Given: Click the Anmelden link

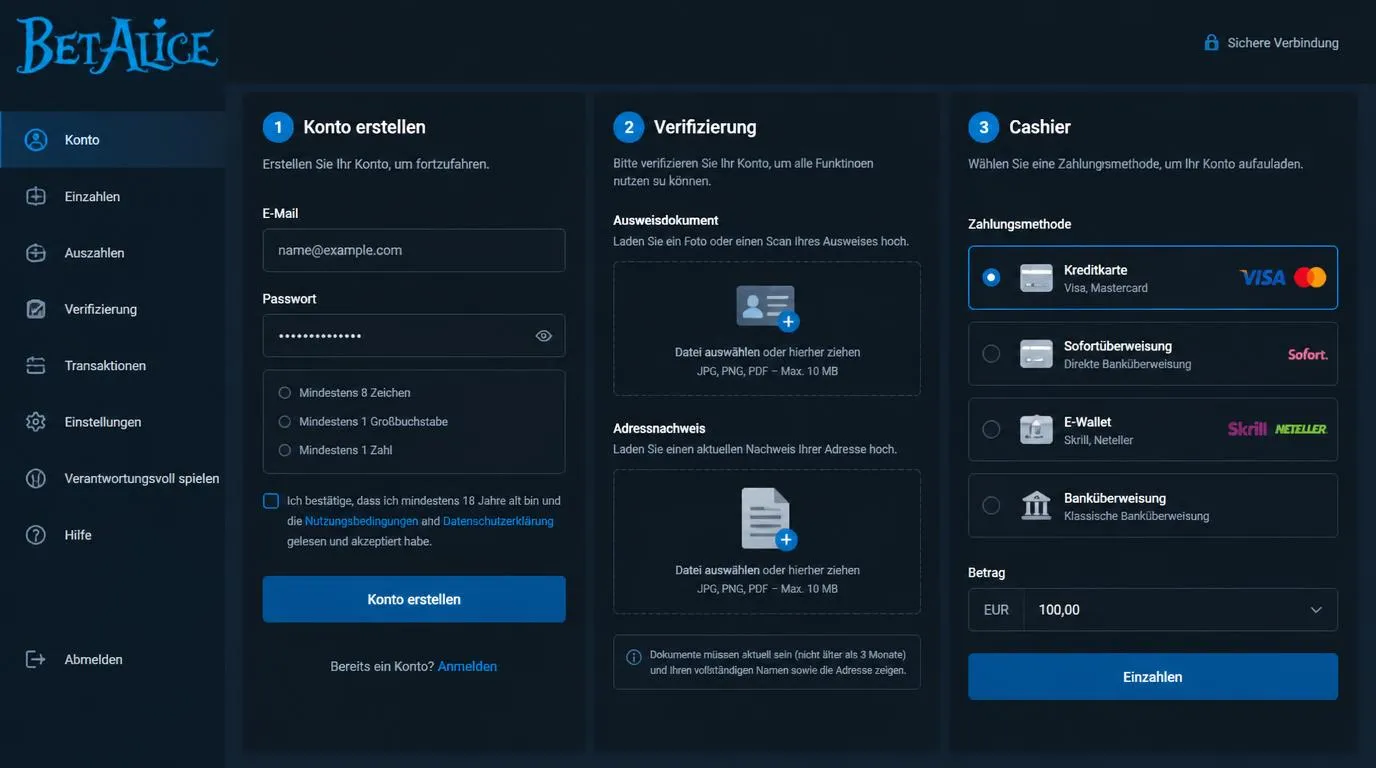Looking at the screenshot, I should pyautogui.click(x=467, y=667).
